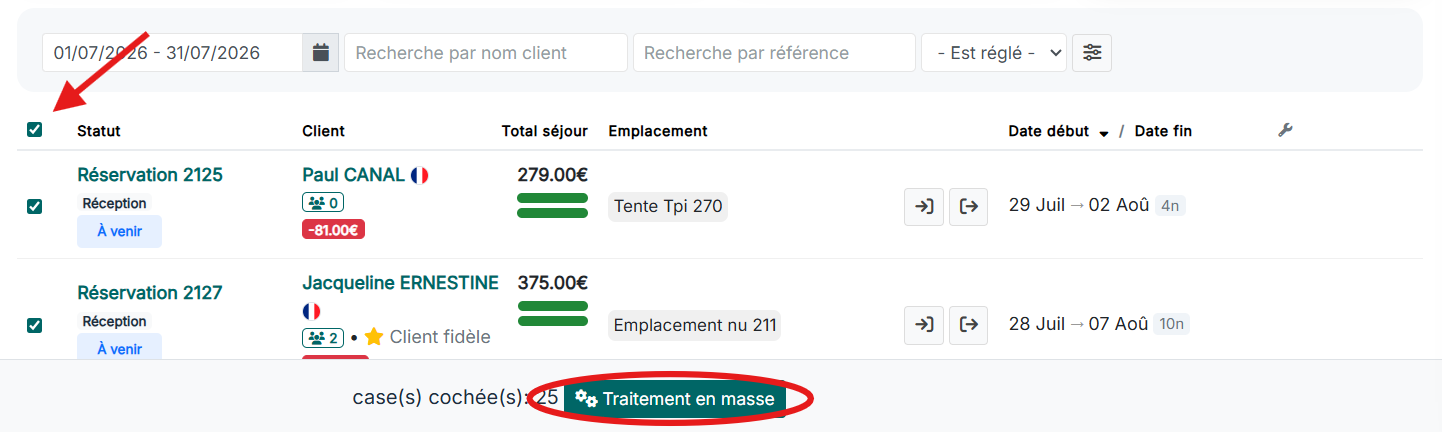This screenshot has height=432, width=1442.
Task: Click green payment progress bar for 279.00€
Action: (552, 205)
